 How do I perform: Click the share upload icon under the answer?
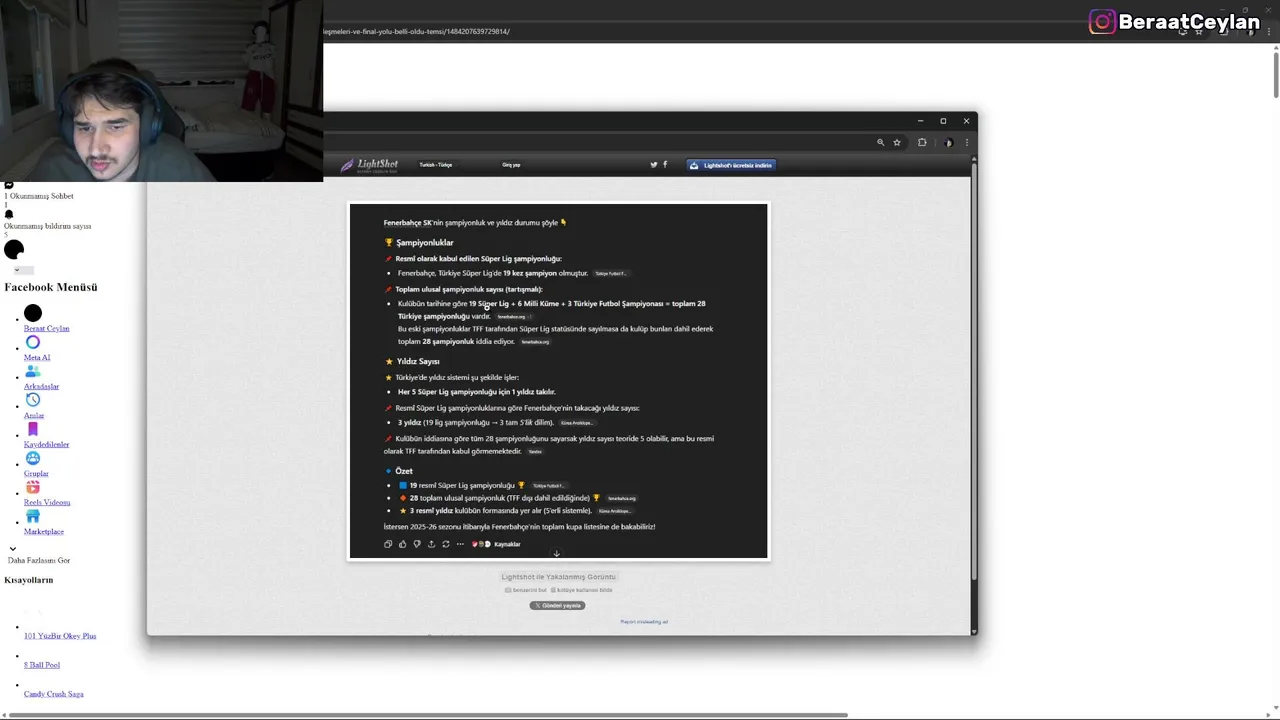click(431, 544)
